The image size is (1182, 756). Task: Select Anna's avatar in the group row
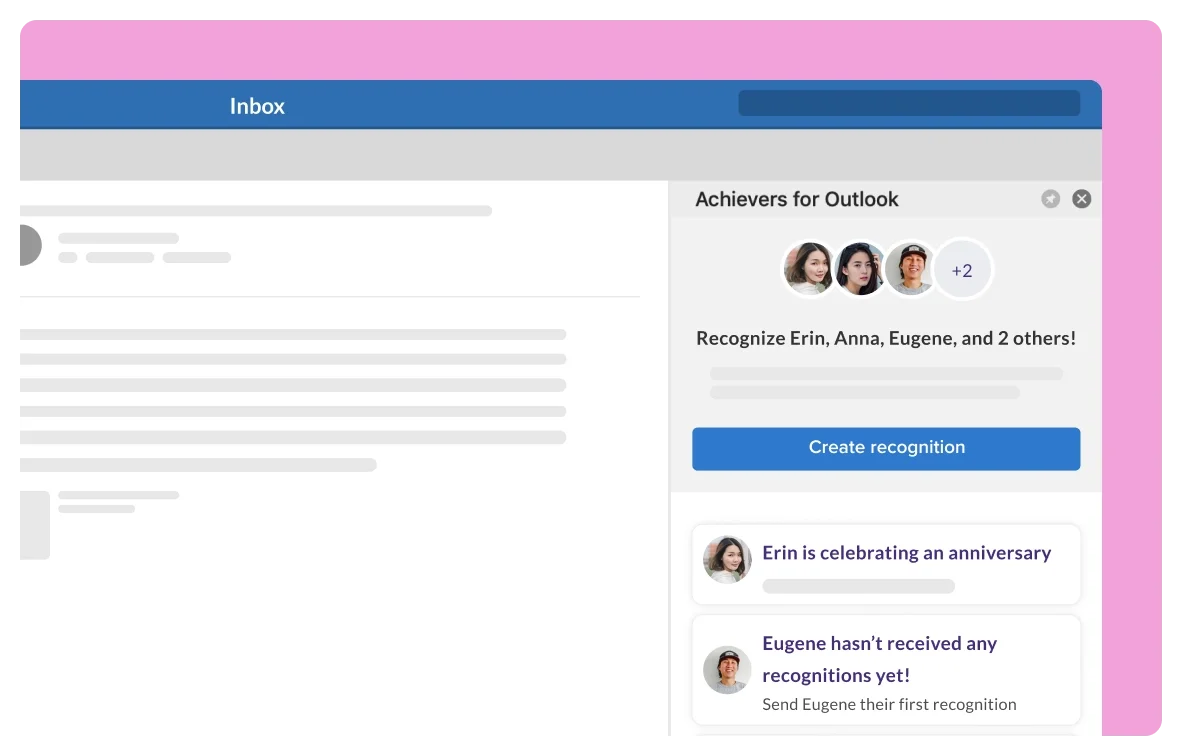[860, 269]
